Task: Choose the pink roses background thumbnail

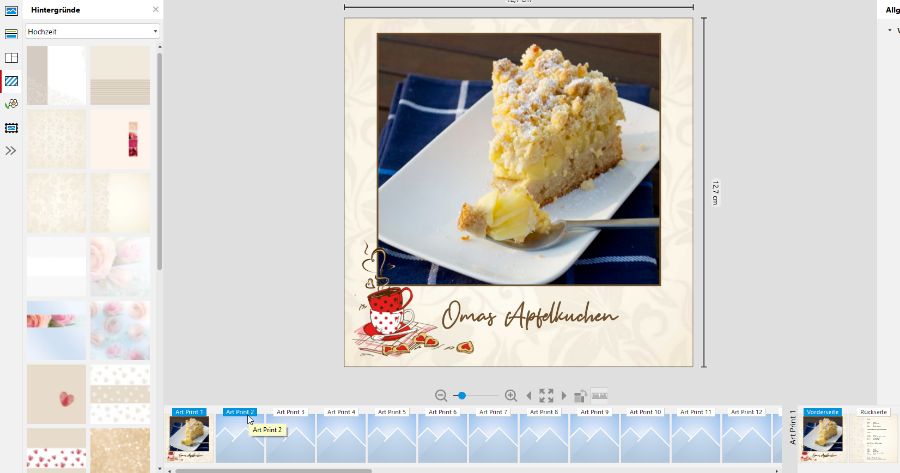Action: (x=120, y=267)
